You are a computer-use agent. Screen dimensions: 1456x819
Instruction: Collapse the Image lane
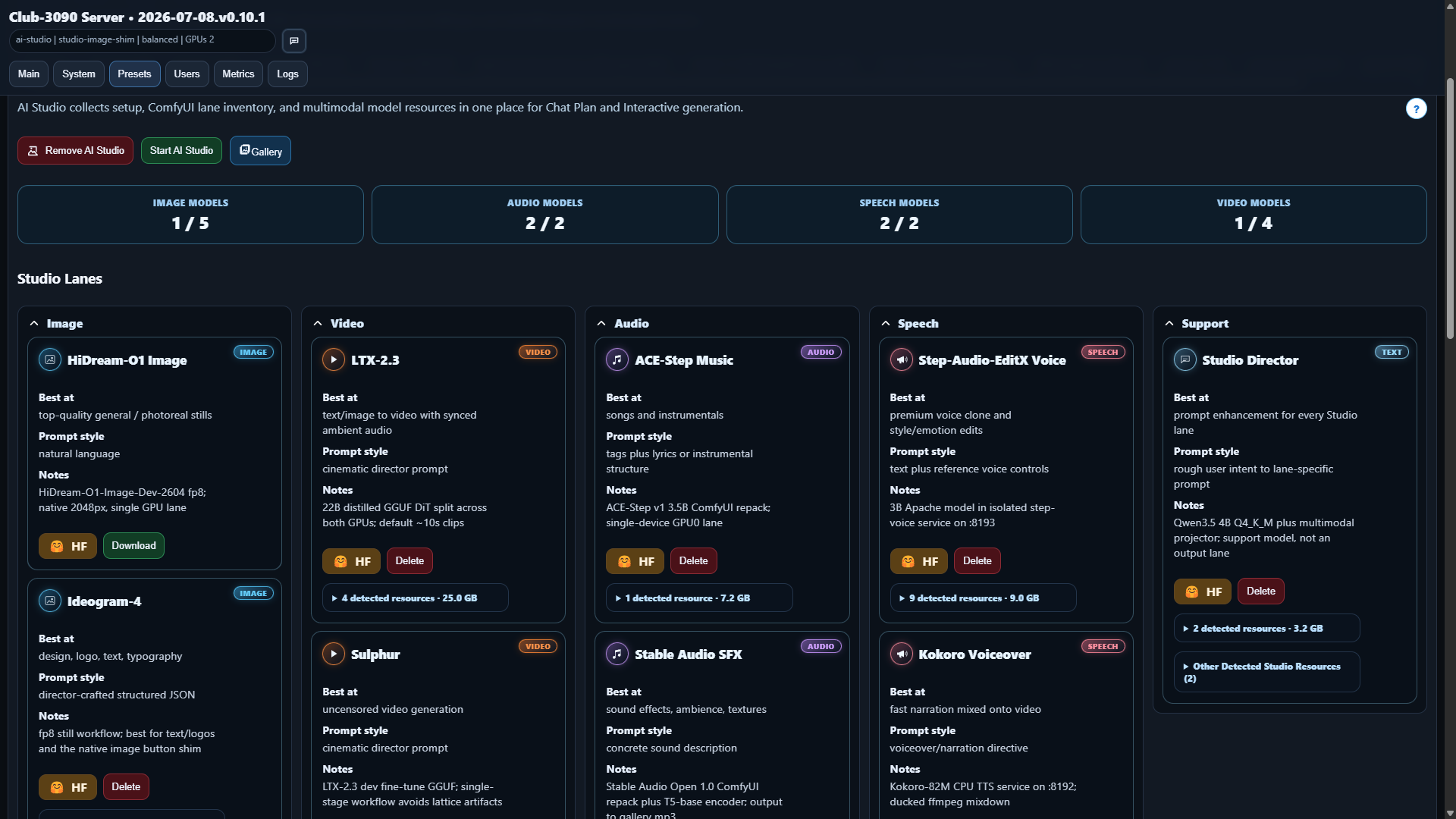click(x=34, y=324)
